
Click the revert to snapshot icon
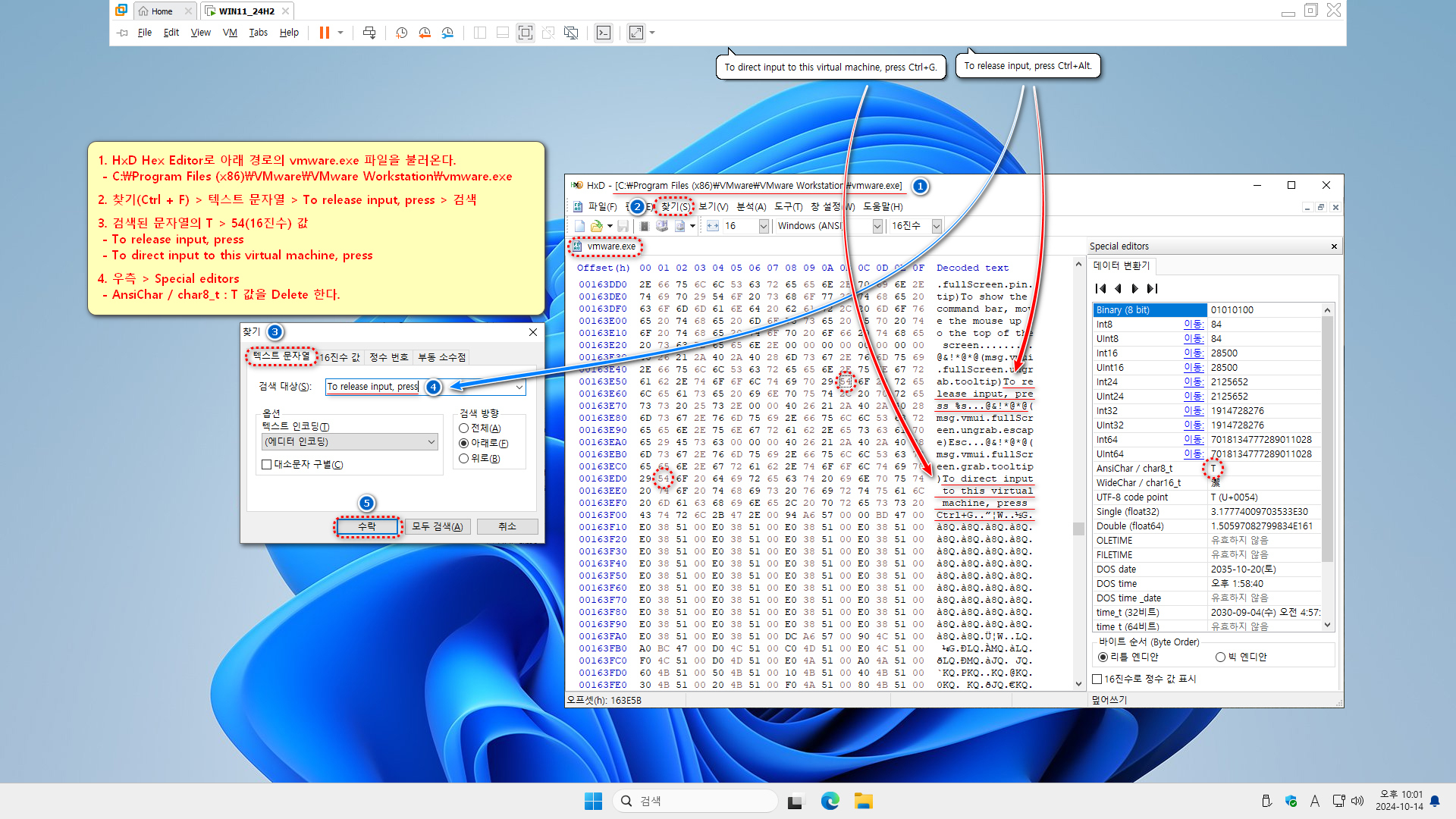click(x=425, y=33)
